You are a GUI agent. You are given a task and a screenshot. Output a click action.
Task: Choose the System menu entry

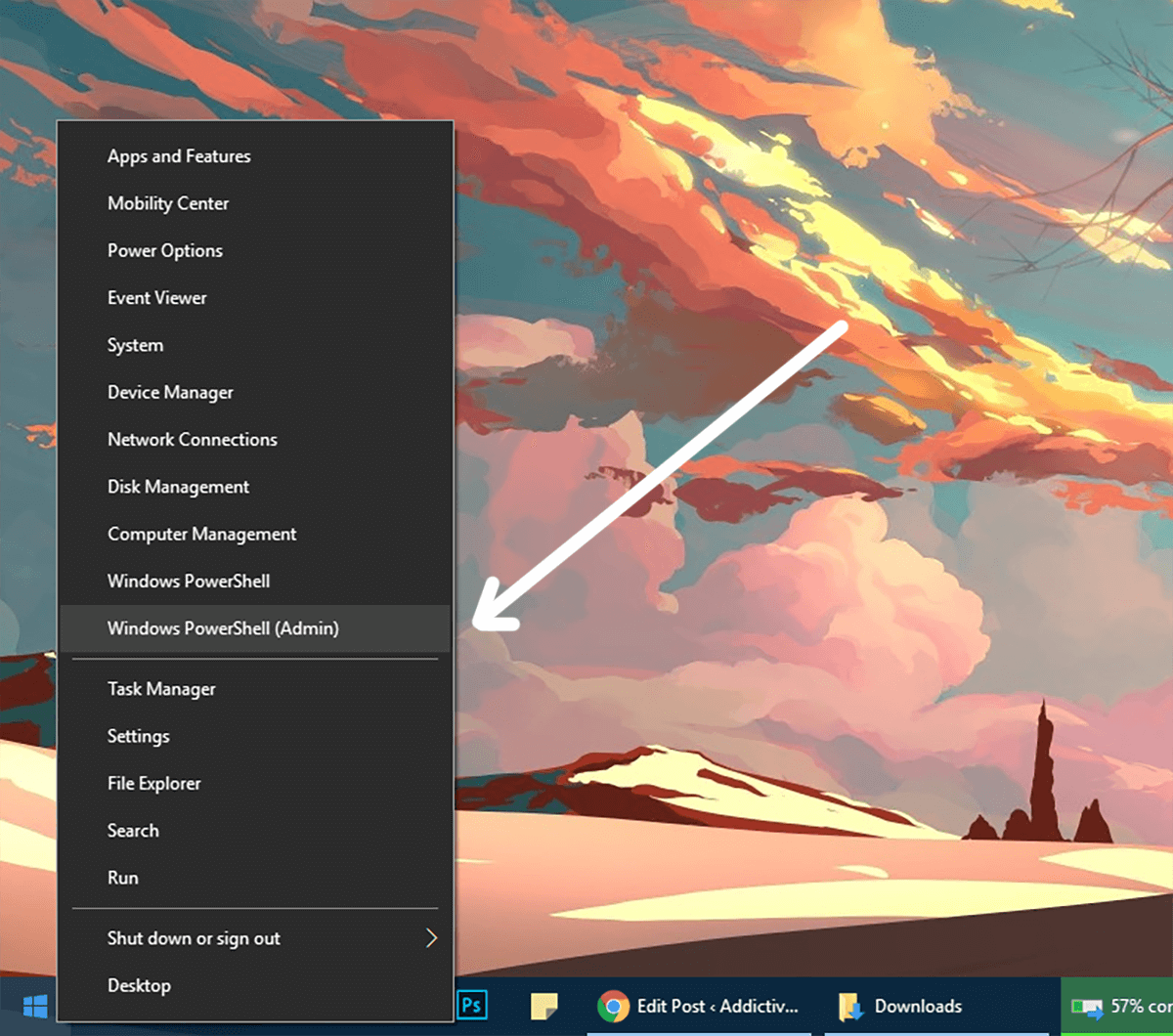click(x=256, y=345)
